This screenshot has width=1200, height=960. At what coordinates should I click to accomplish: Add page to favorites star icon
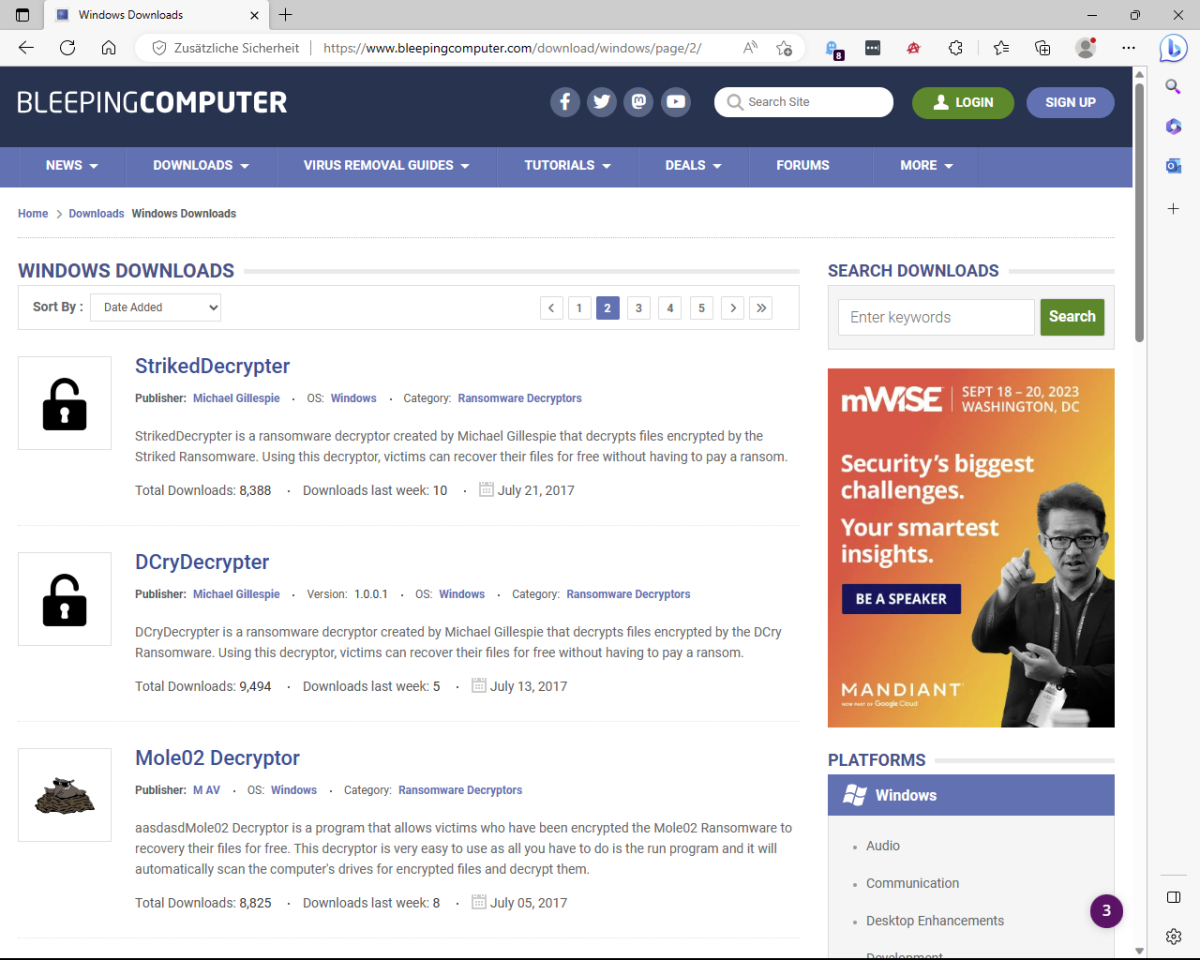(x=784, y=48)
